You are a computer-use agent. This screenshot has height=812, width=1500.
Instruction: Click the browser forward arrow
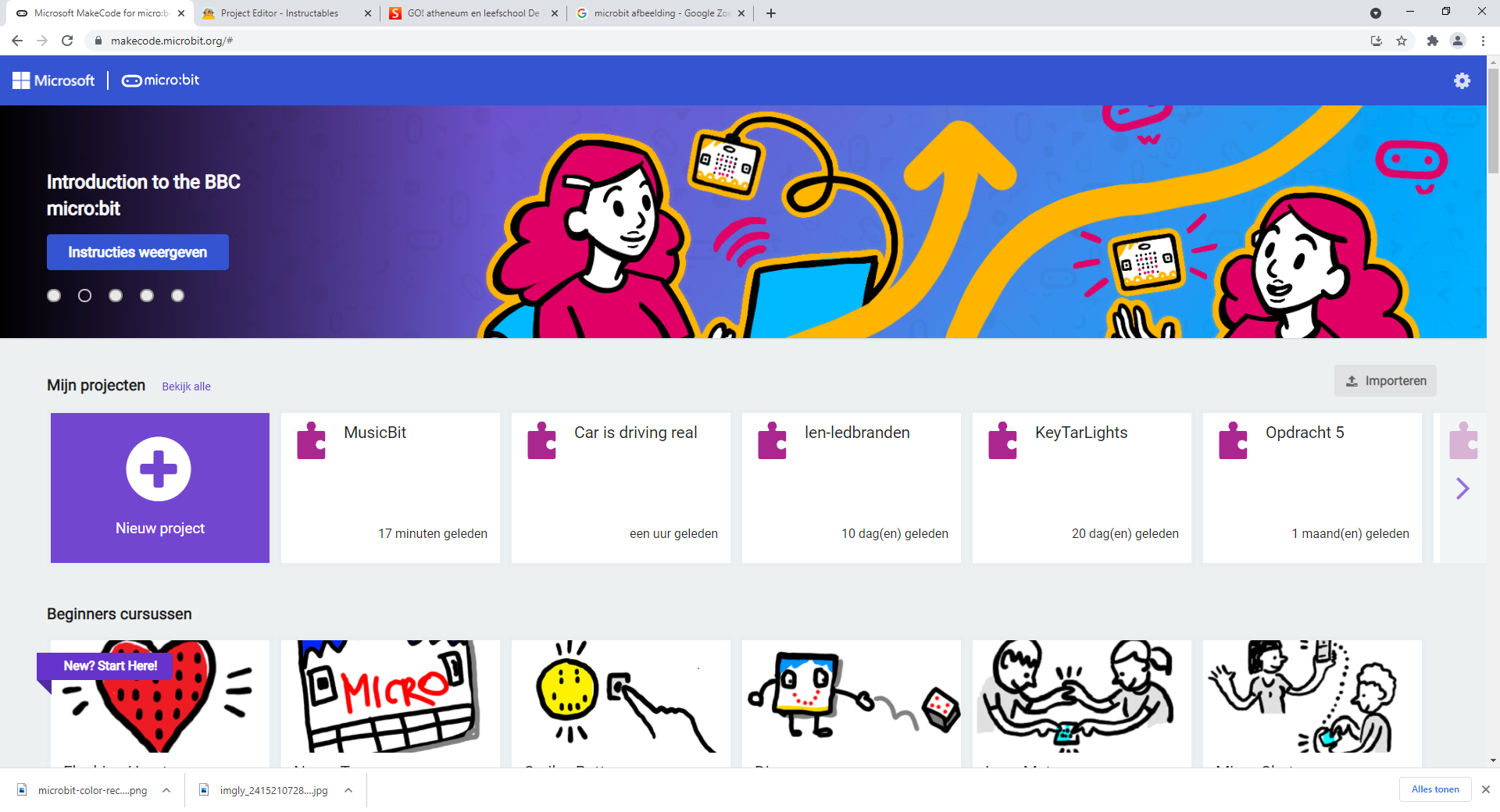pyautogui.click(x=42, y=41)
